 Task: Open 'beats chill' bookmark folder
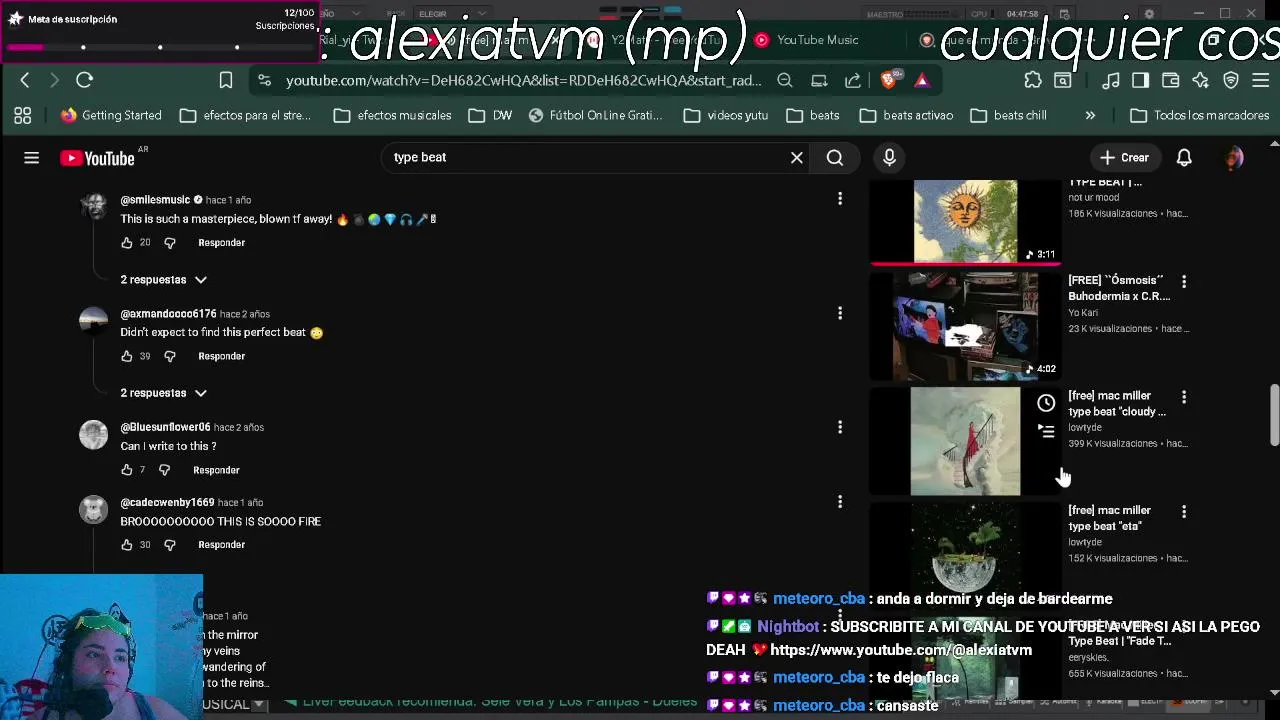(1008, 115)
